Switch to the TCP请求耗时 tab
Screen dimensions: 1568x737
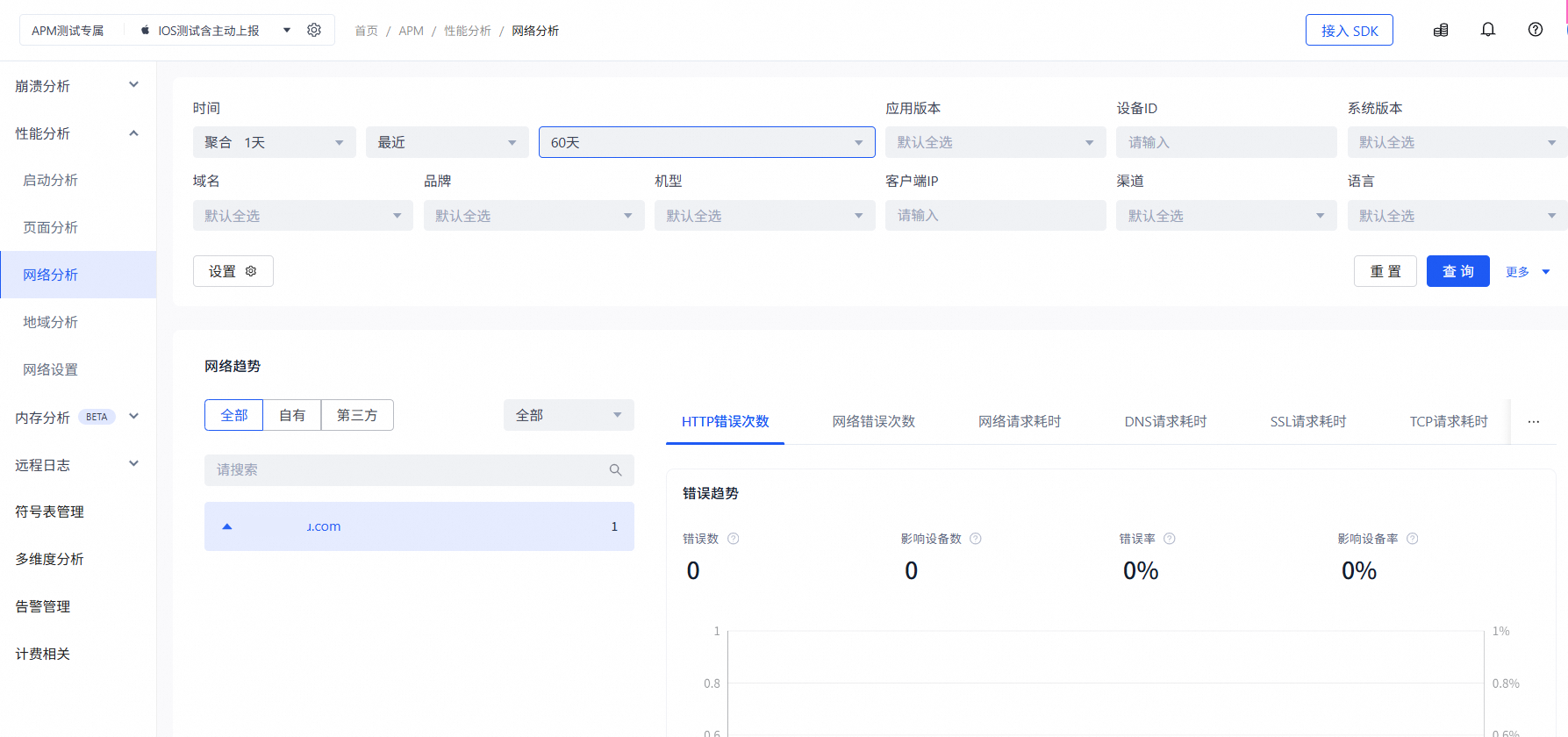click(x=1449, y=422)
